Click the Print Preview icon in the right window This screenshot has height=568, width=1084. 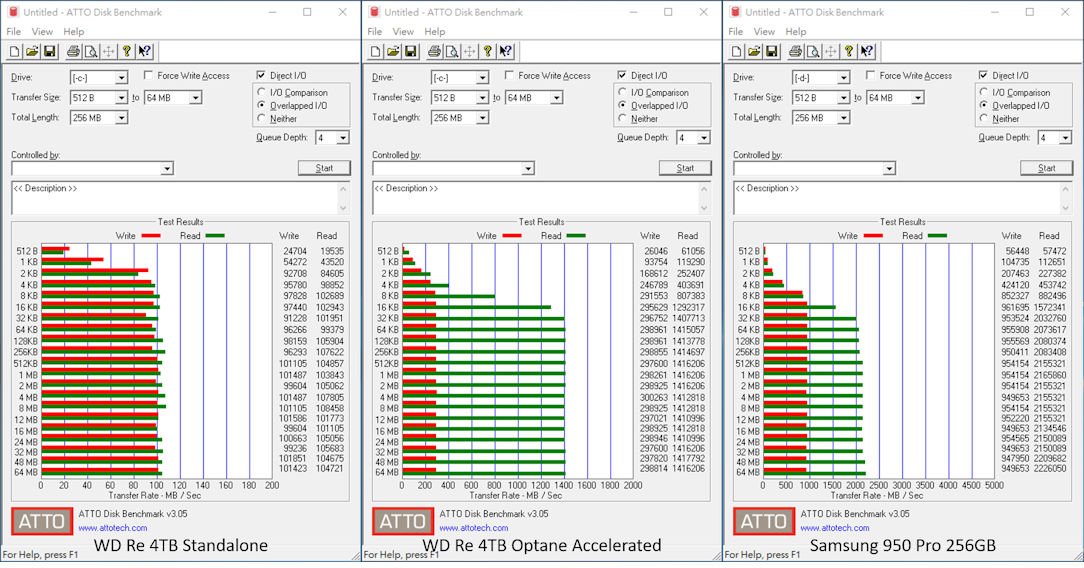coord(813,51)
